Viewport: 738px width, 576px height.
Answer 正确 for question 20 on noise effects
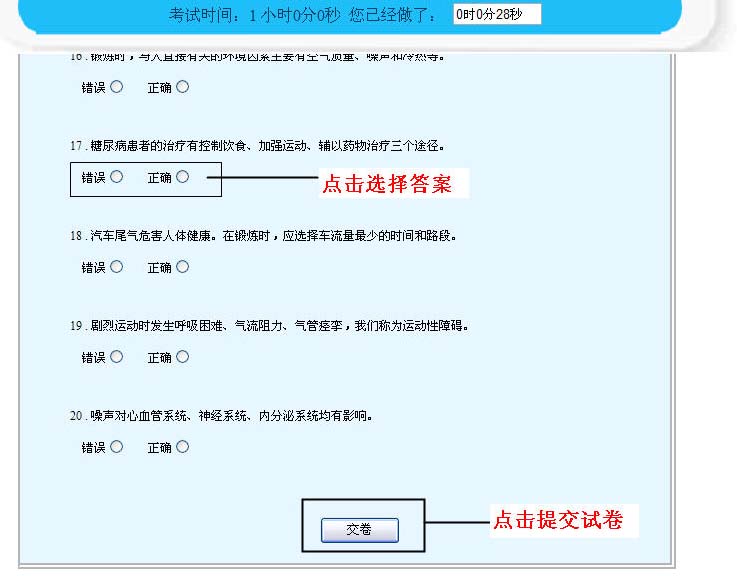182,447
